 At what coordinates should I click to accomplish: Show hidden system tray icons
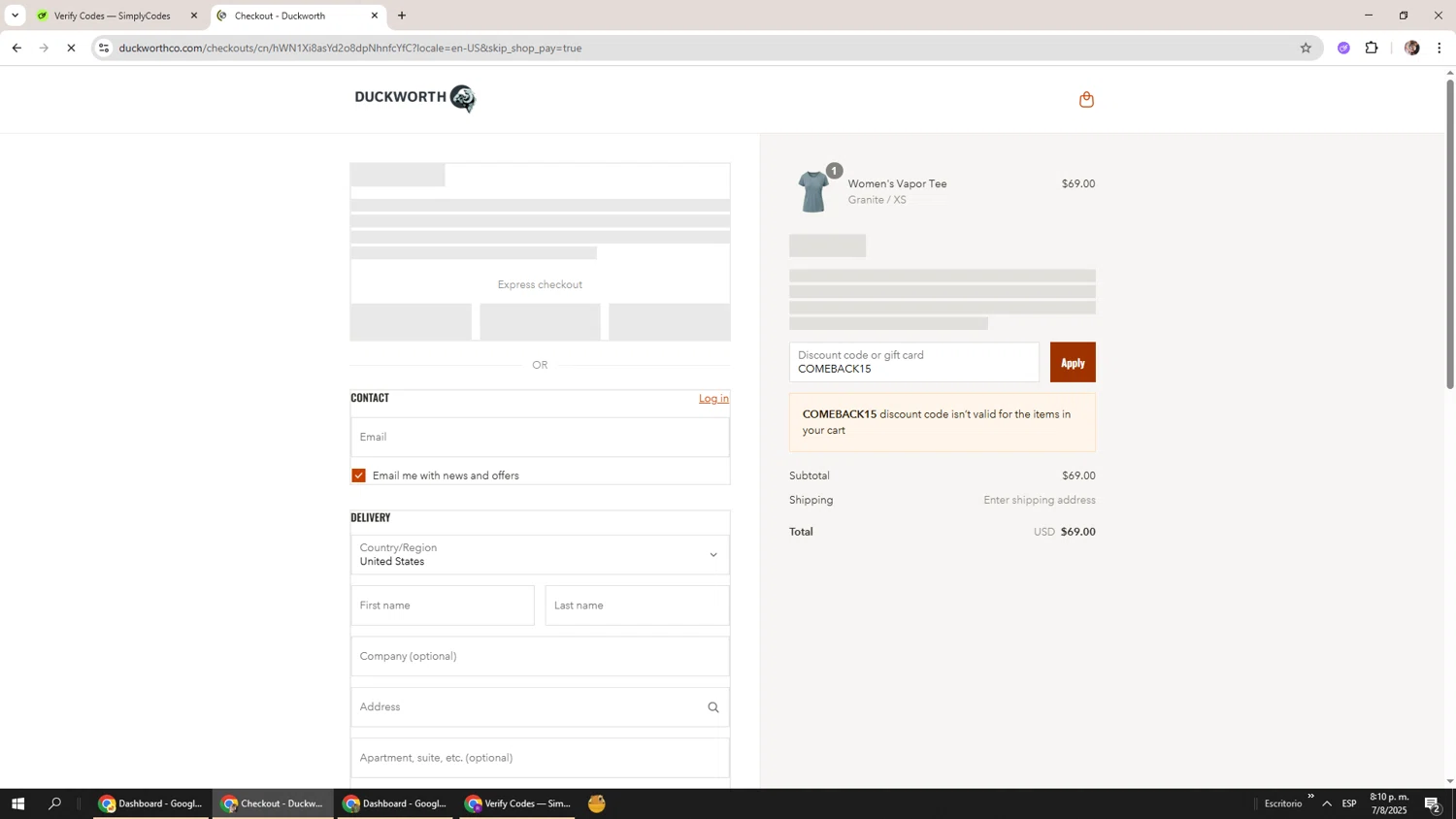tap(1327, 803)
